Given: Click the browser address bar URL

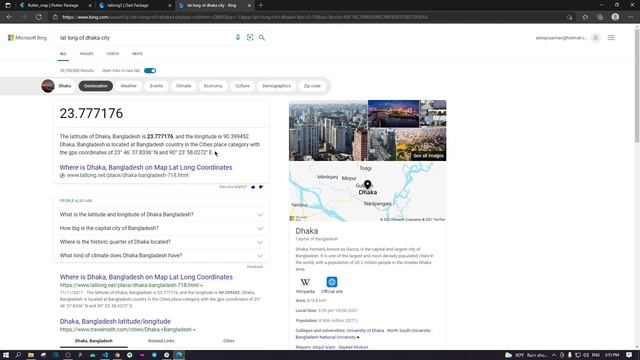Looking at the screenshot, I should 245,17.
